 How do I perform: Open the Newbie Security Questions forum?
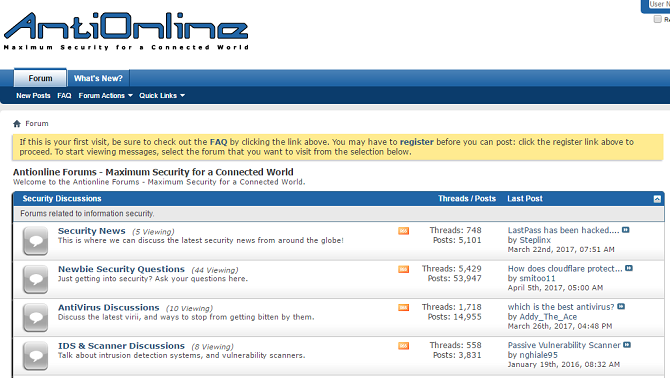(x=121, y=270)
